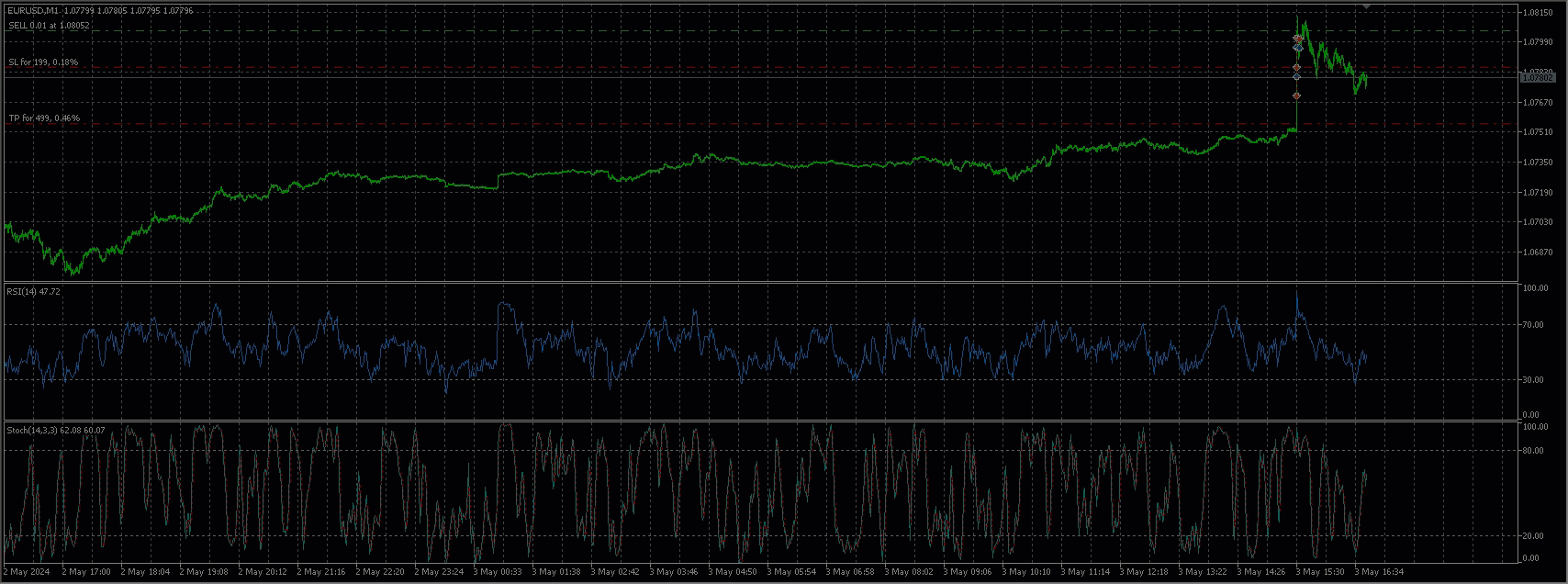The height and width of the screenshot is (584, 1568).
Task: Click the 3 May 15:30 time label
Action: (1320, 572)
